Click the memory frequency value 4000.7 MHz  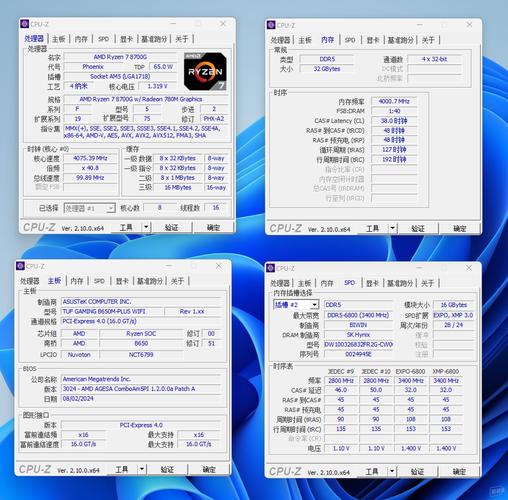394,101
